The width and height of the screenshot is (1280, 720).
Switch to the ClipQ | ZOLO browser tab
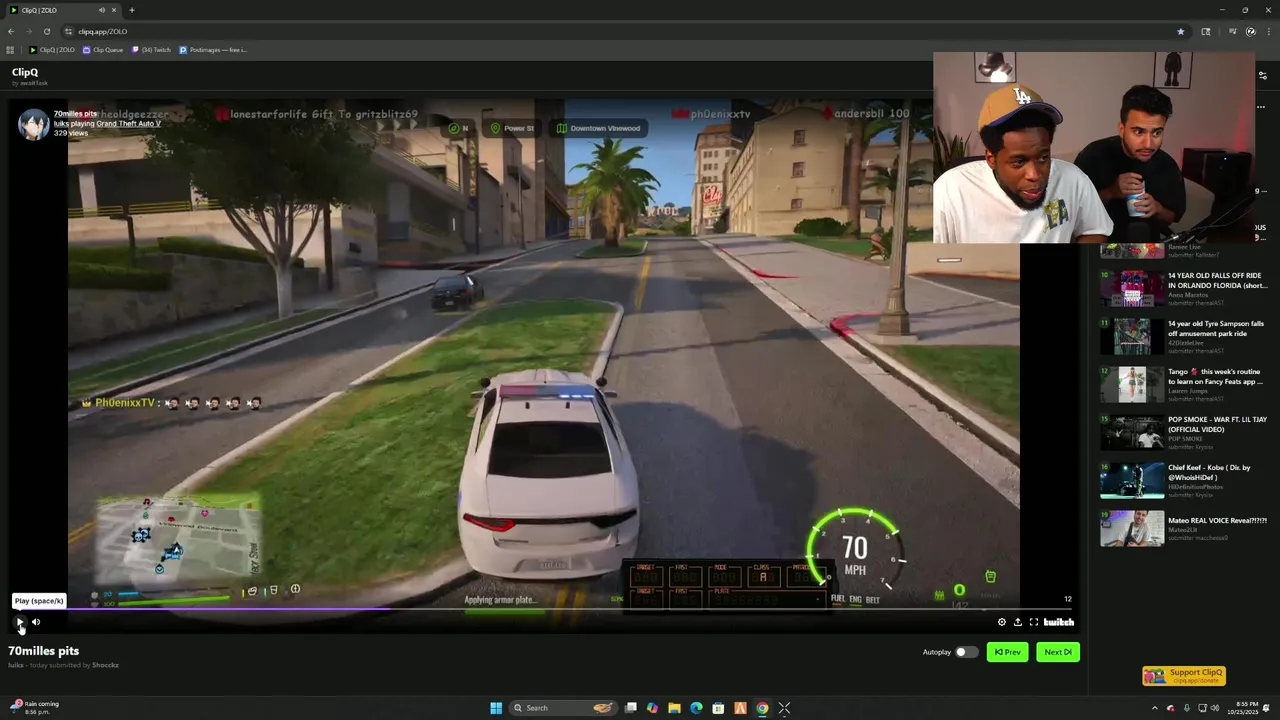tap(62, 10)
